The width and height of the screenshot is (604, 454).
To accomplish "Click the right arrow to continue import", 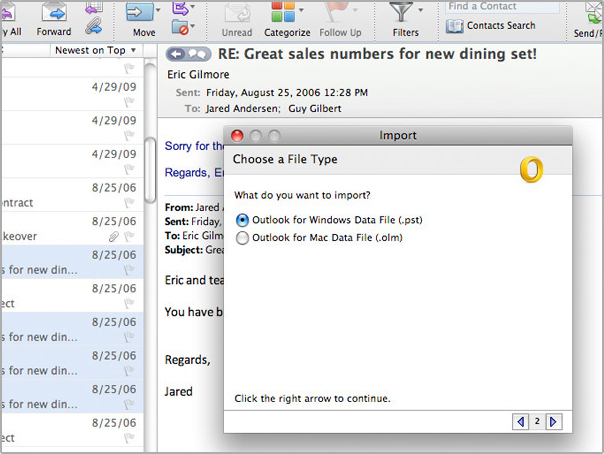I will tap(554, 422).
